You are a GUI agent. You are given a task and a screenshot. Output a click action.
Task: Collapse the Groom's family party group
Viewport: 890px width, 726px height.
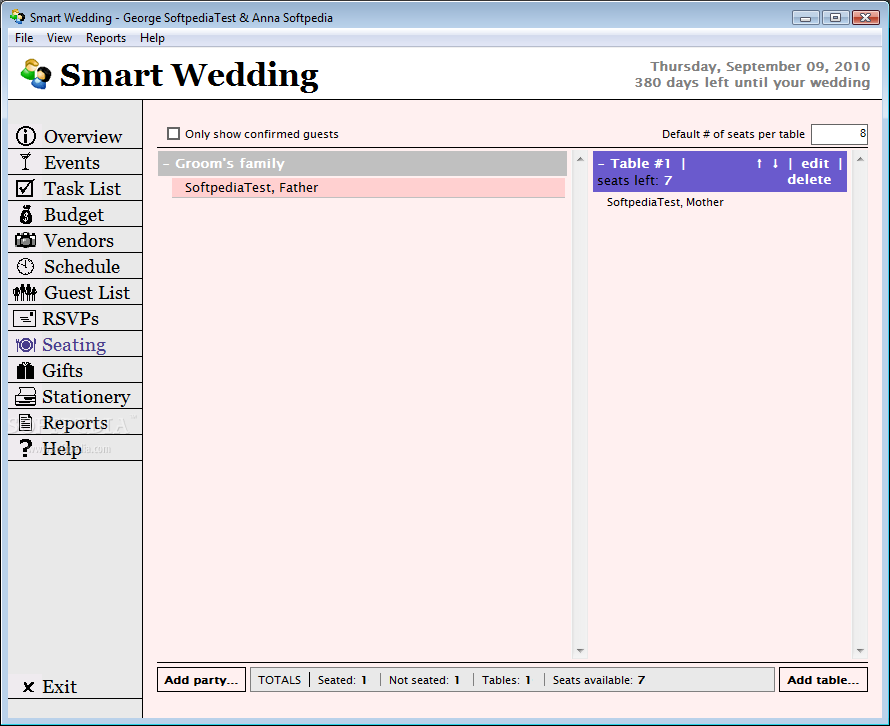point(166,163)
